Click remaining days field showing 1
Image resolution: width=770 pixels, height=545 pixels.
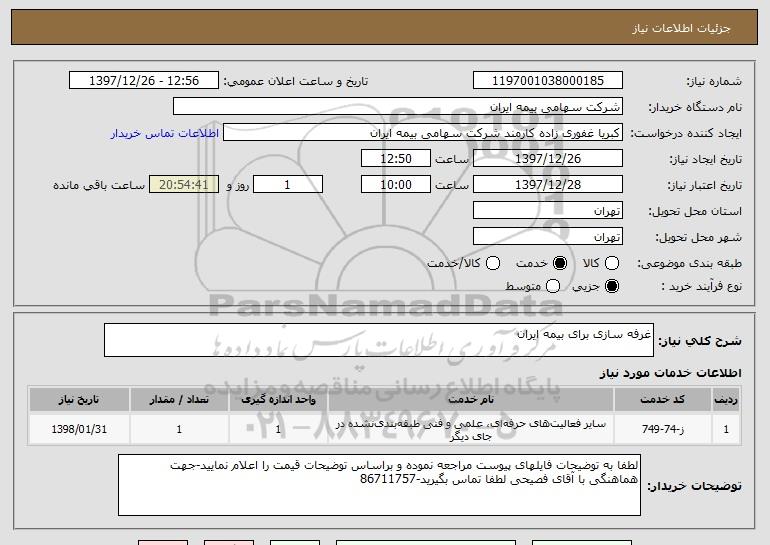tap(288, 185)
